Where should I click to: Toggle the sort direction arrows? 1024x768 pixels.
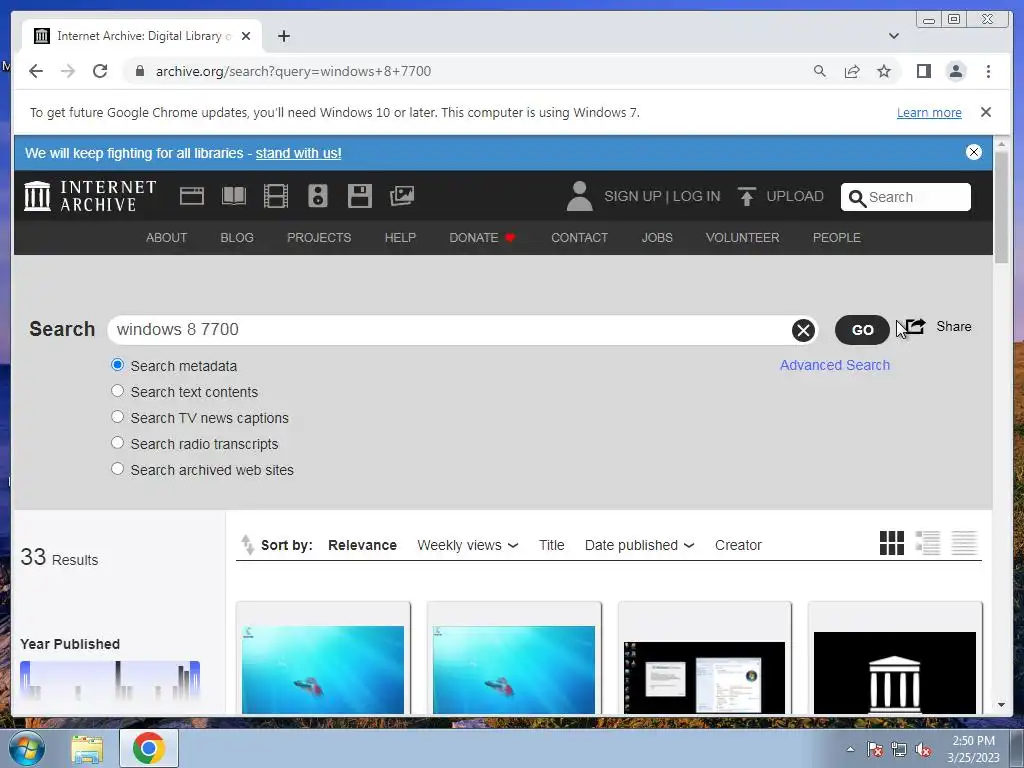coord(247,545)
